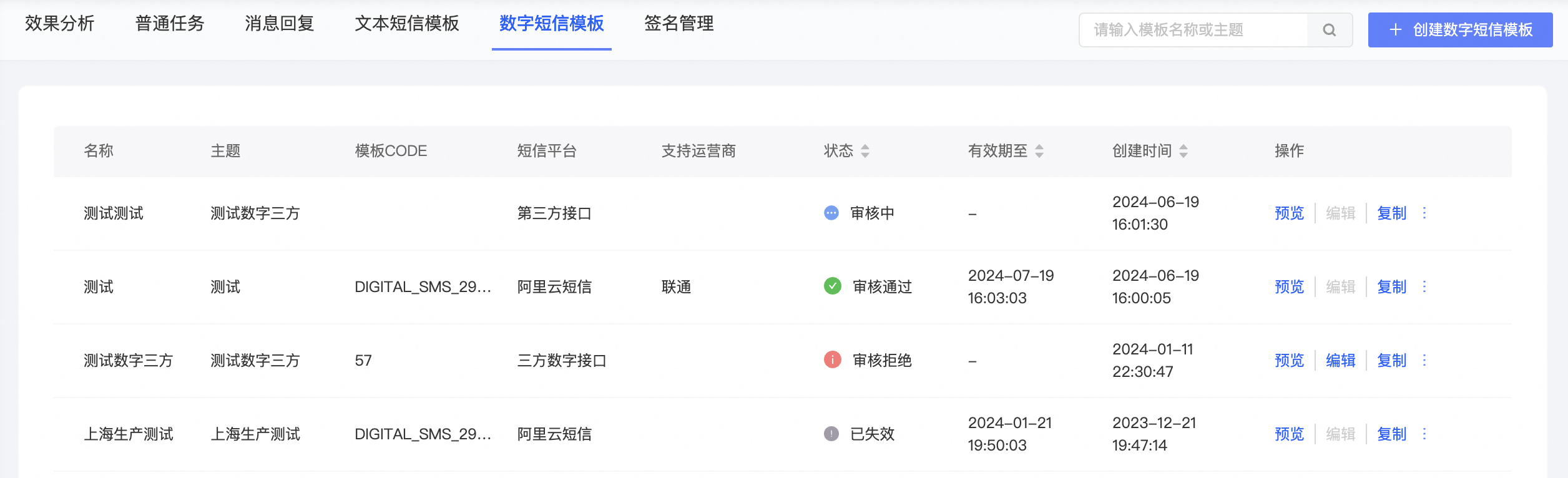
Task: Copy the 联通 row template
Action: tap(1392, 287)
